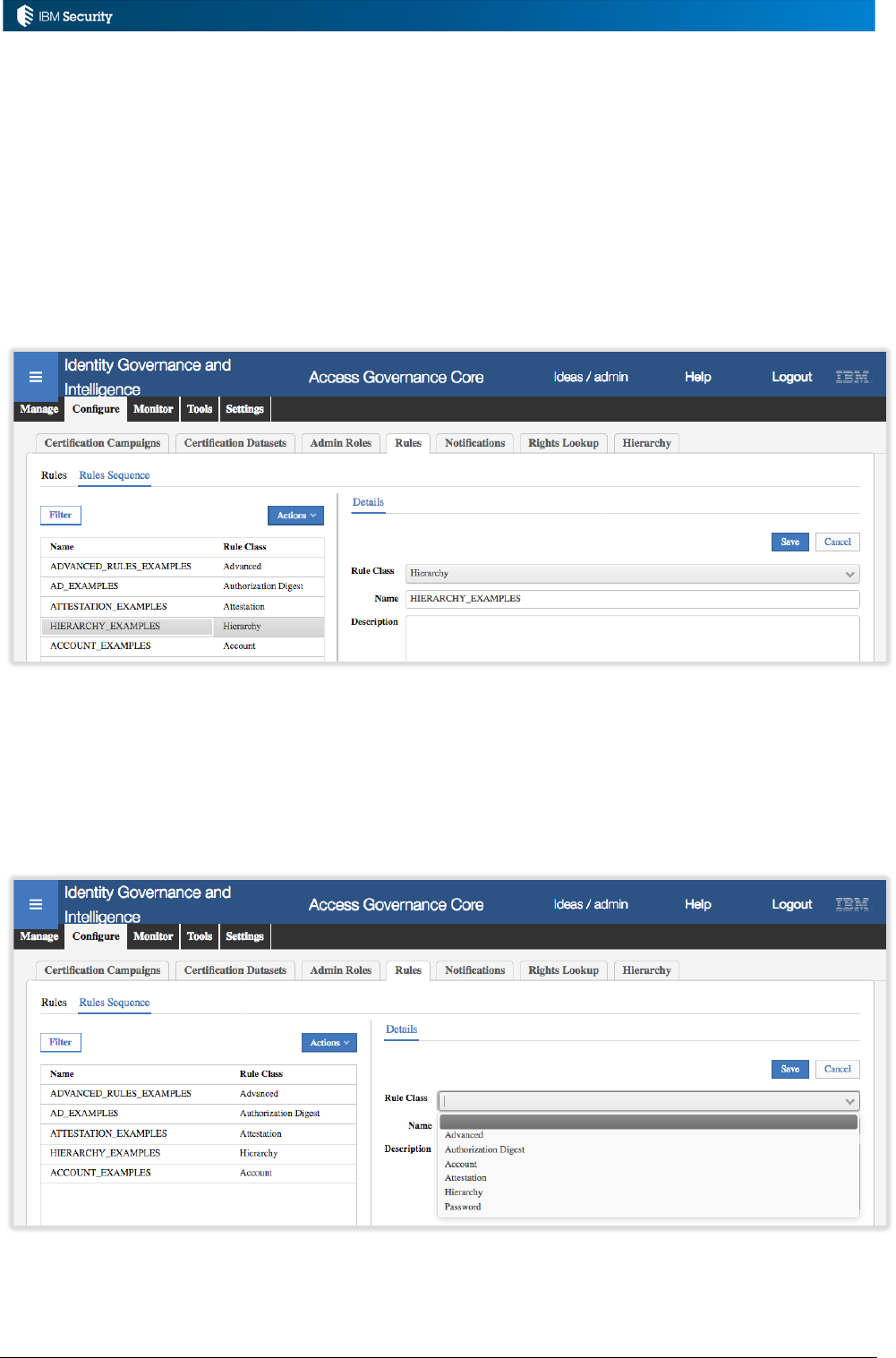Click Help link in upper screenshot header

coord(698,377)
